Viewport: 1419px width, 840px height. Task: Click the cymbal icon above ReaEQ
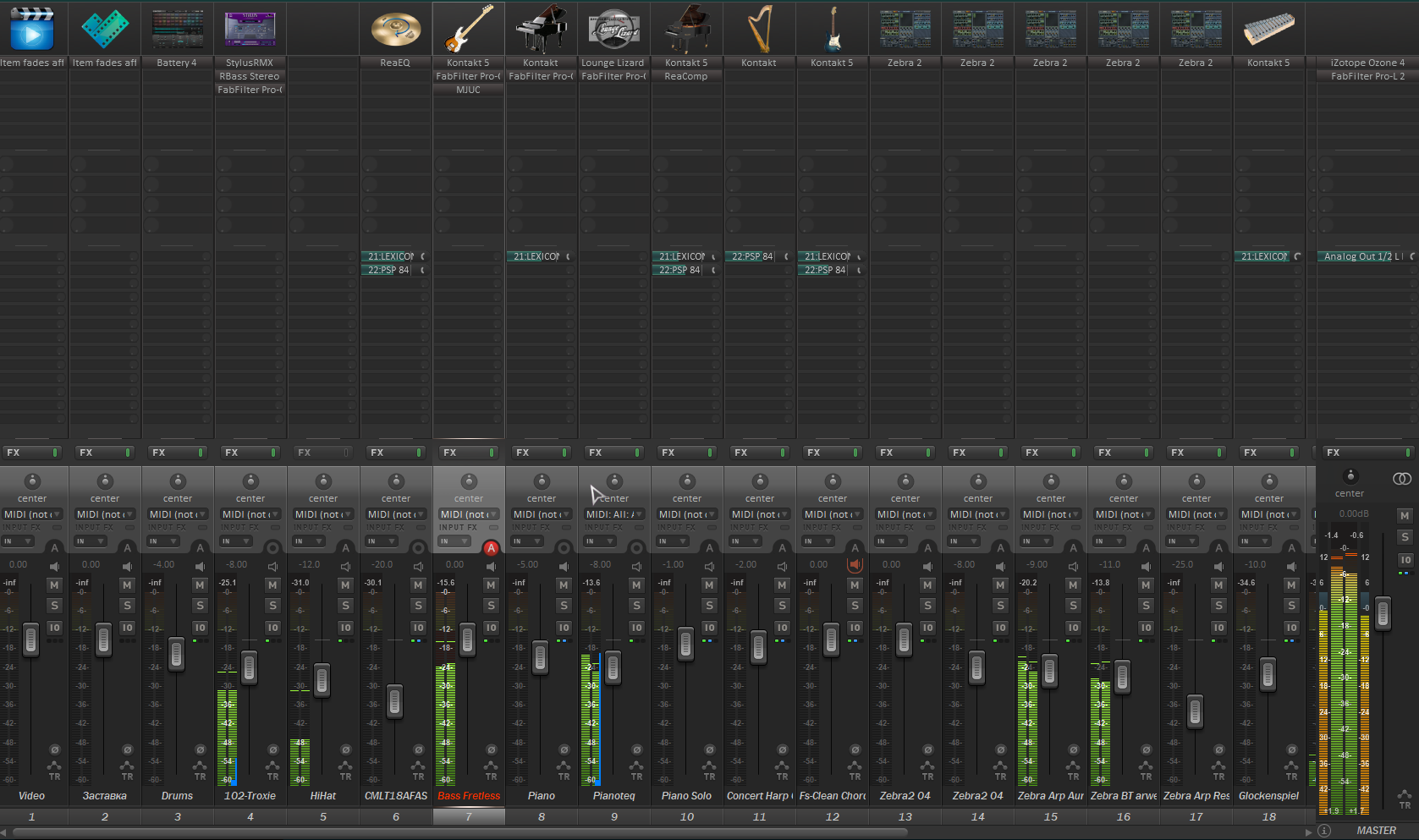pyautogui.click(x=395, y=28)
